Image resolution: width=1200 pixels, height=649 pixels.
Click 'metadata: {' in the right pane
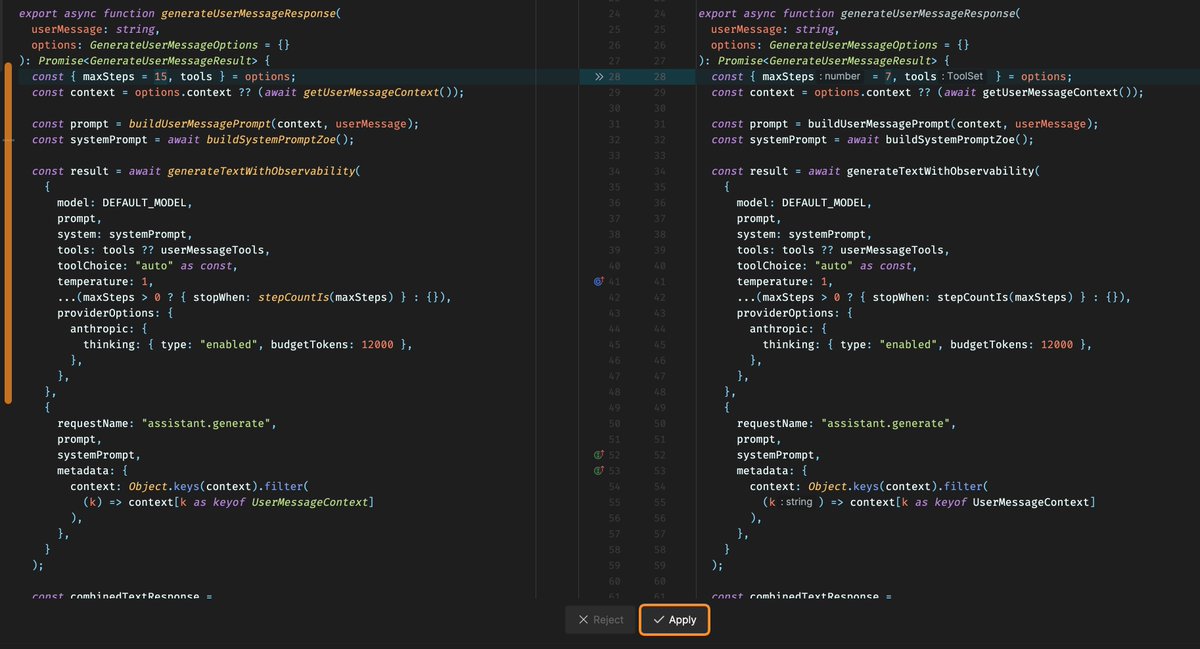click(x=773, y=471)
